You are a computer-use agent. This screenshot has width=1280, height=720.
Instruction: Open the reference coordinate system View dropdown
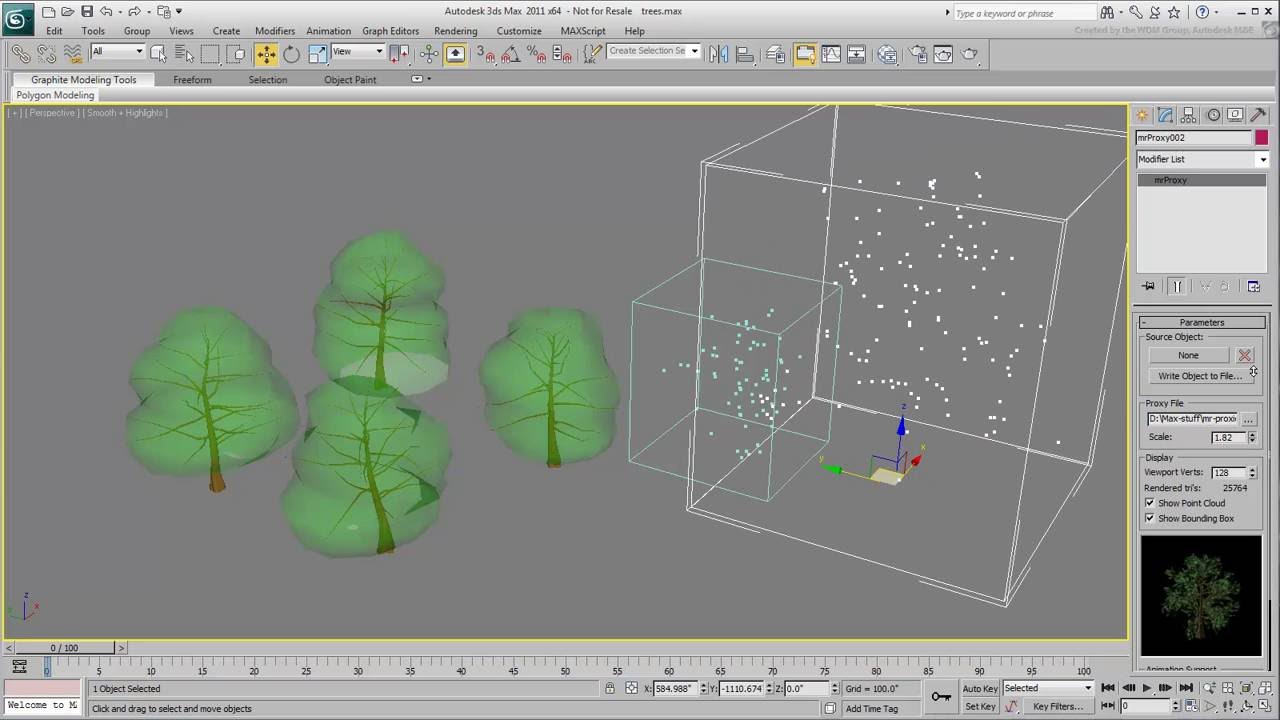click(357, 51)
